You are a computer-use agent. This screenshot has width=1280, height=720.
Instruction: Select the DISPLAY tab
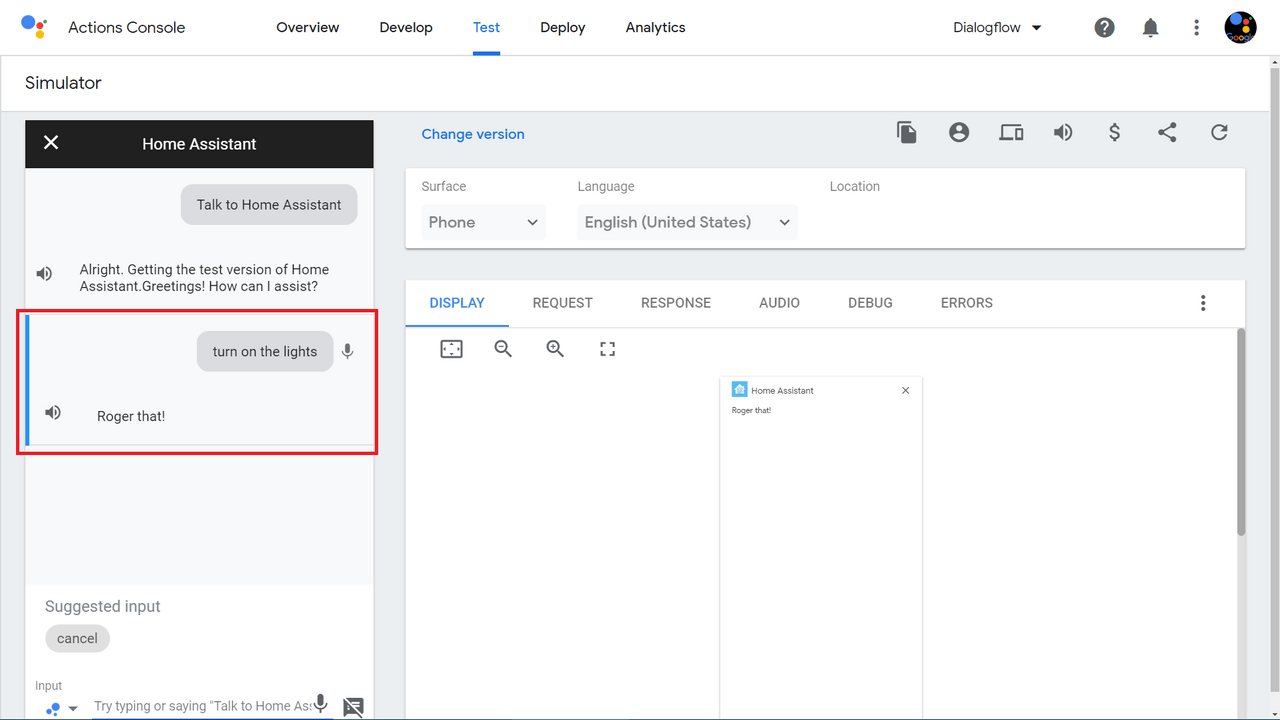457,303
